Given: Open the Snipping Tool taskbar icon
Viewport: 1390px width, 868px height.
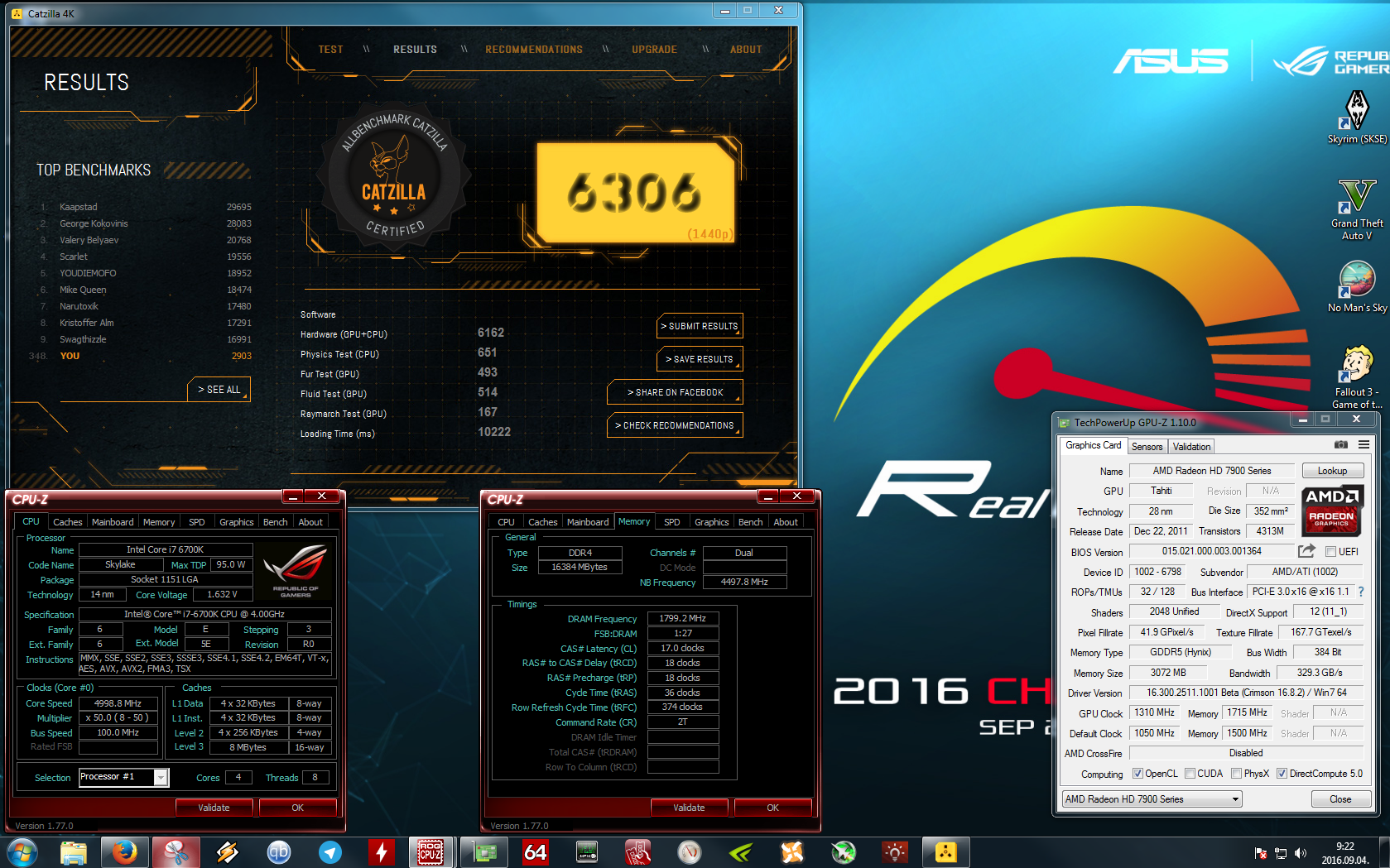Looking at the screenshot, I should point(176,852).
